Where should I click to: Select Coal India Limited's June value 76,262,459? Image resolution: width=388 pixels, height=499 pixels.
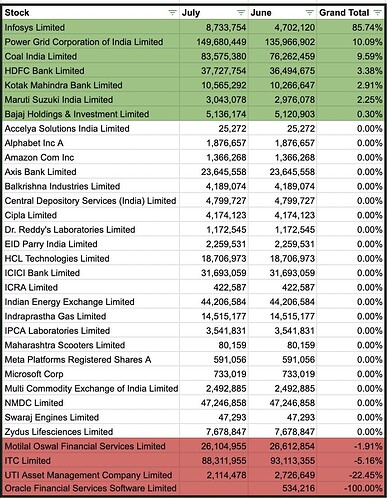[282, 56]
